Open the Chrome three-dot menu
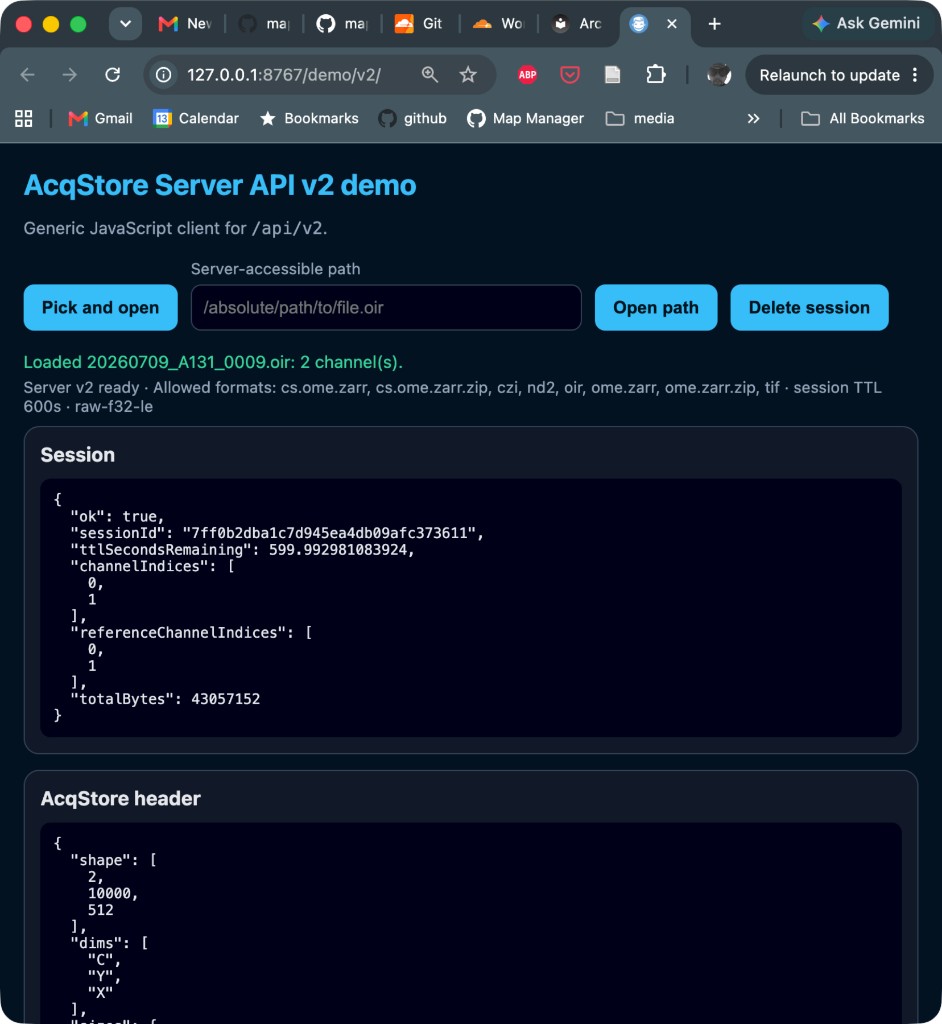 [x=915, y=75]
